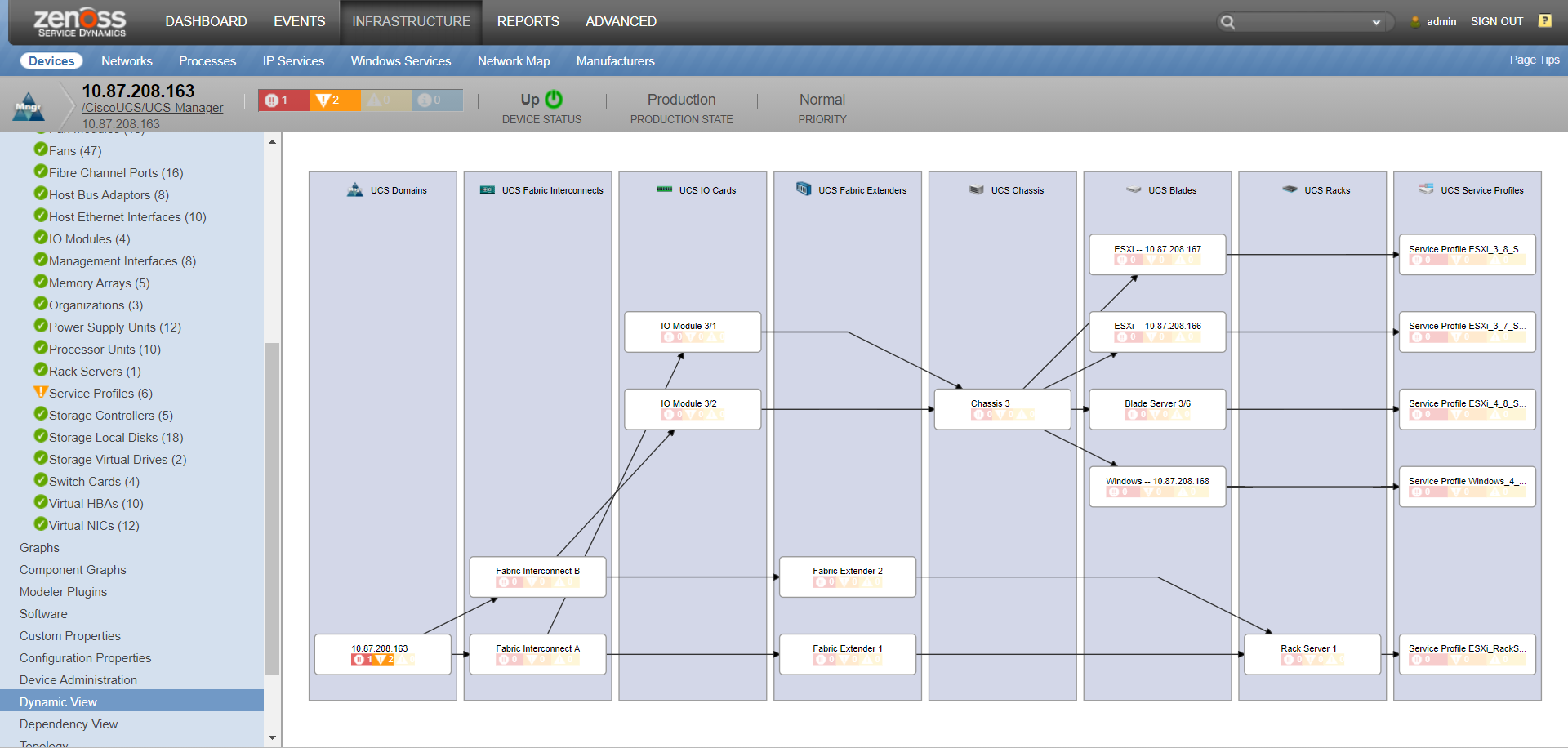Screen dimensions: 1568x748
Task: Open the DASHBOARD menu
Action: (206, 22)
